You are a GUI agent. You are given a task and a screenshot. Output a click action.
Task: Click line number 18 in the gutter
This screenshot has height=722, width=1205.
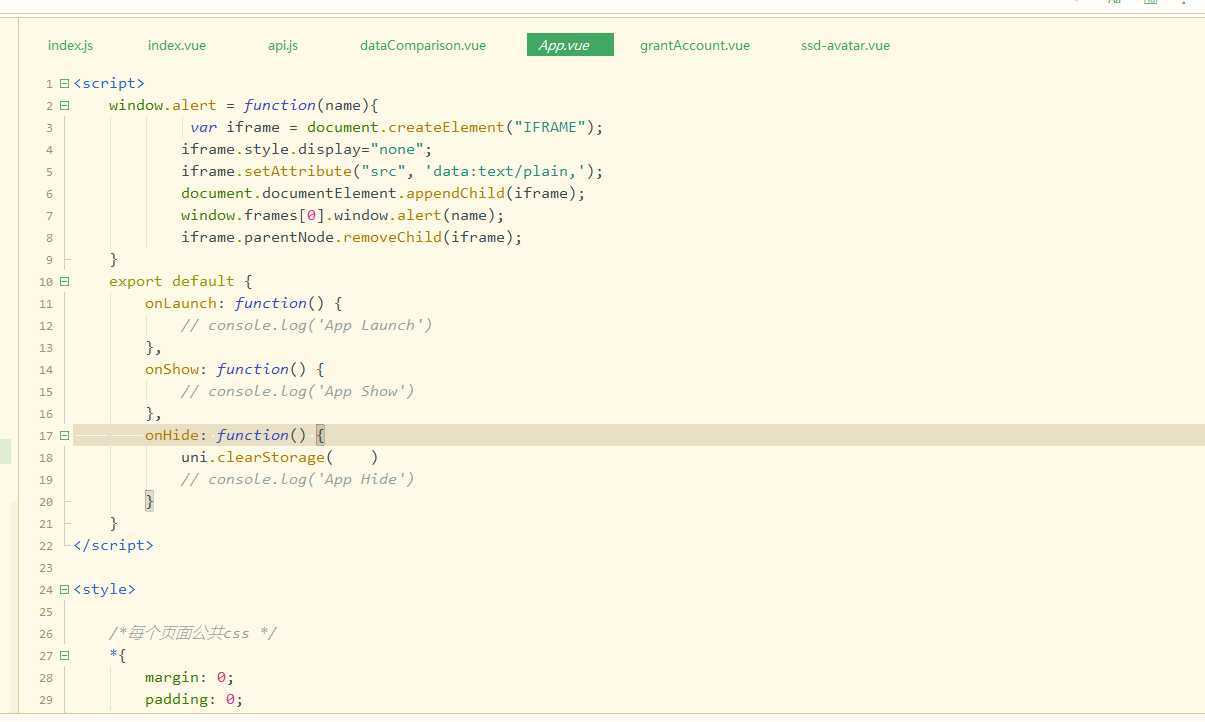46,458
